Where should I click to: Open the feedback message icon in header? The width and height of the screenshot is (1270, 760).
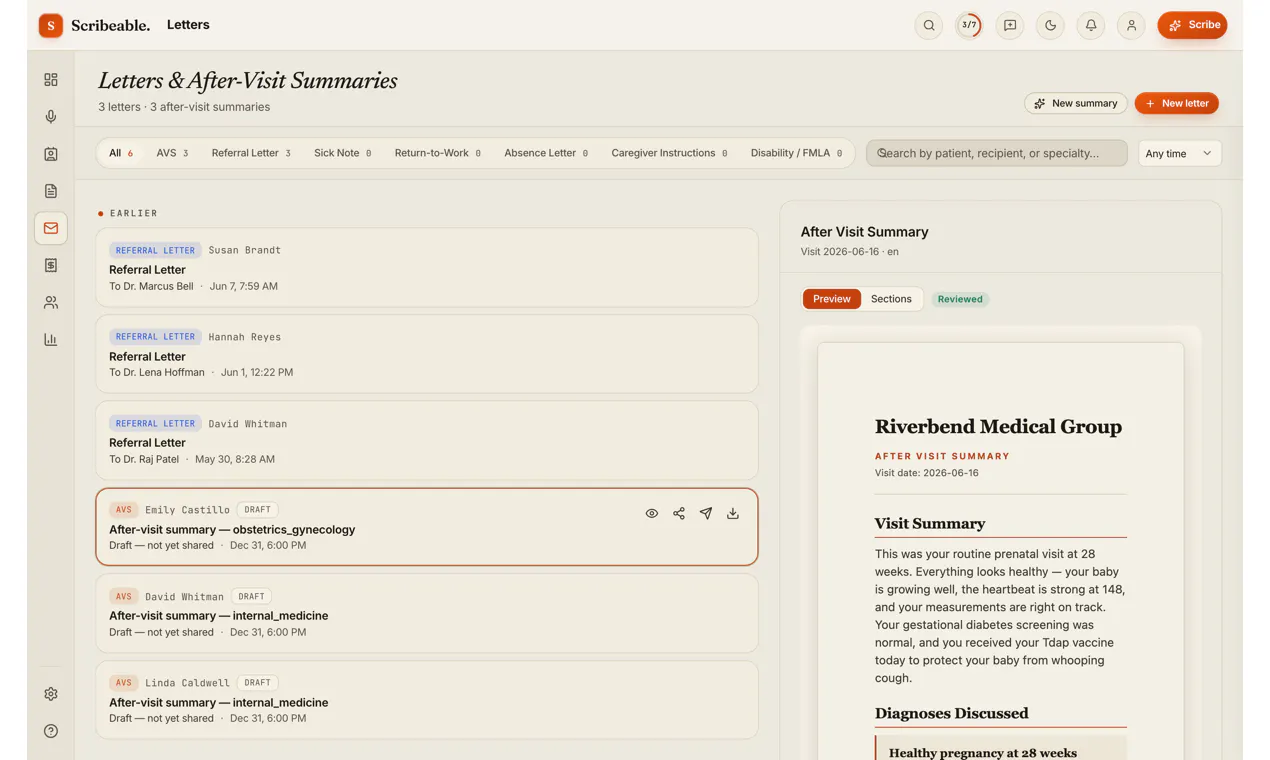[1010, 25]
